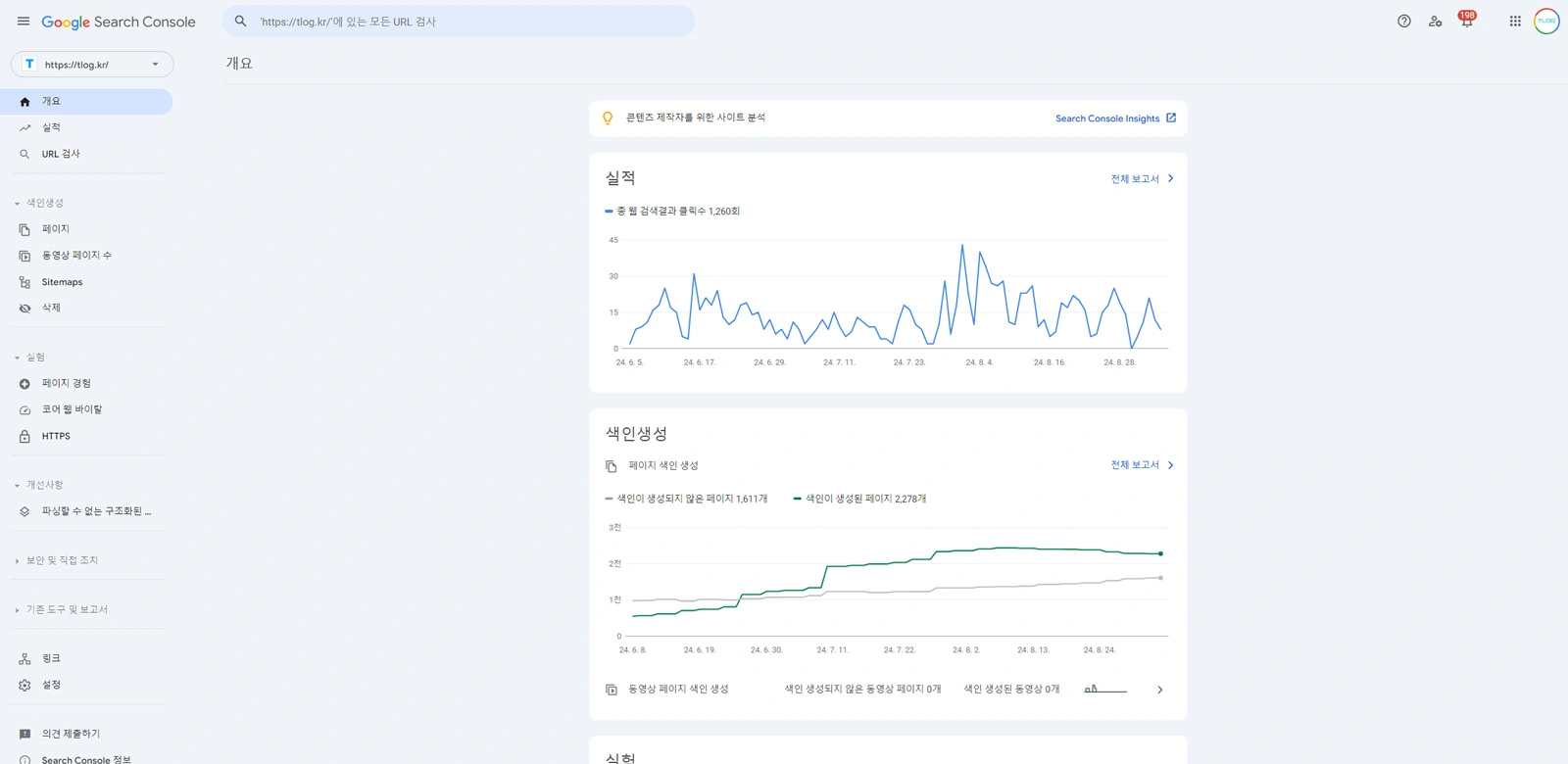Click the user management icon
The height and width of the screenshot is (764, 1568).
pos(1435,22)
